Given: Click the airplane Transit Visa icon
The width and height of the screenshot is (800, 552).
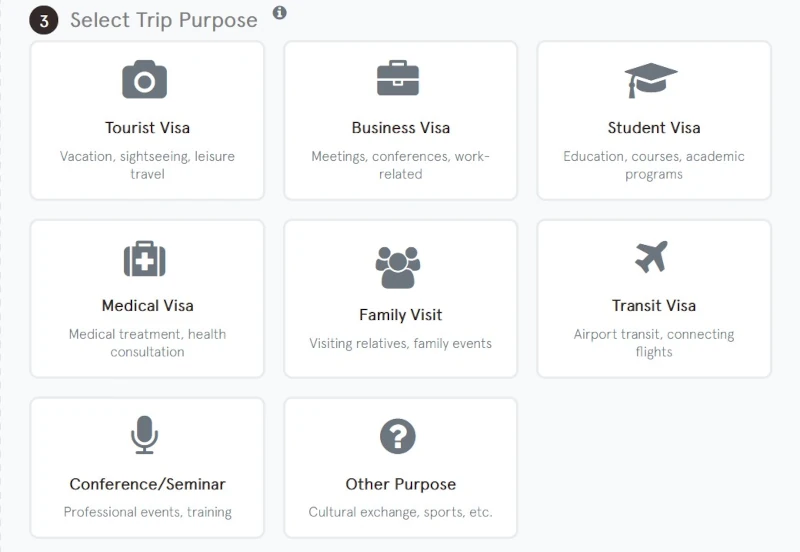Looking at the screenshot, I should click(651, 257).
